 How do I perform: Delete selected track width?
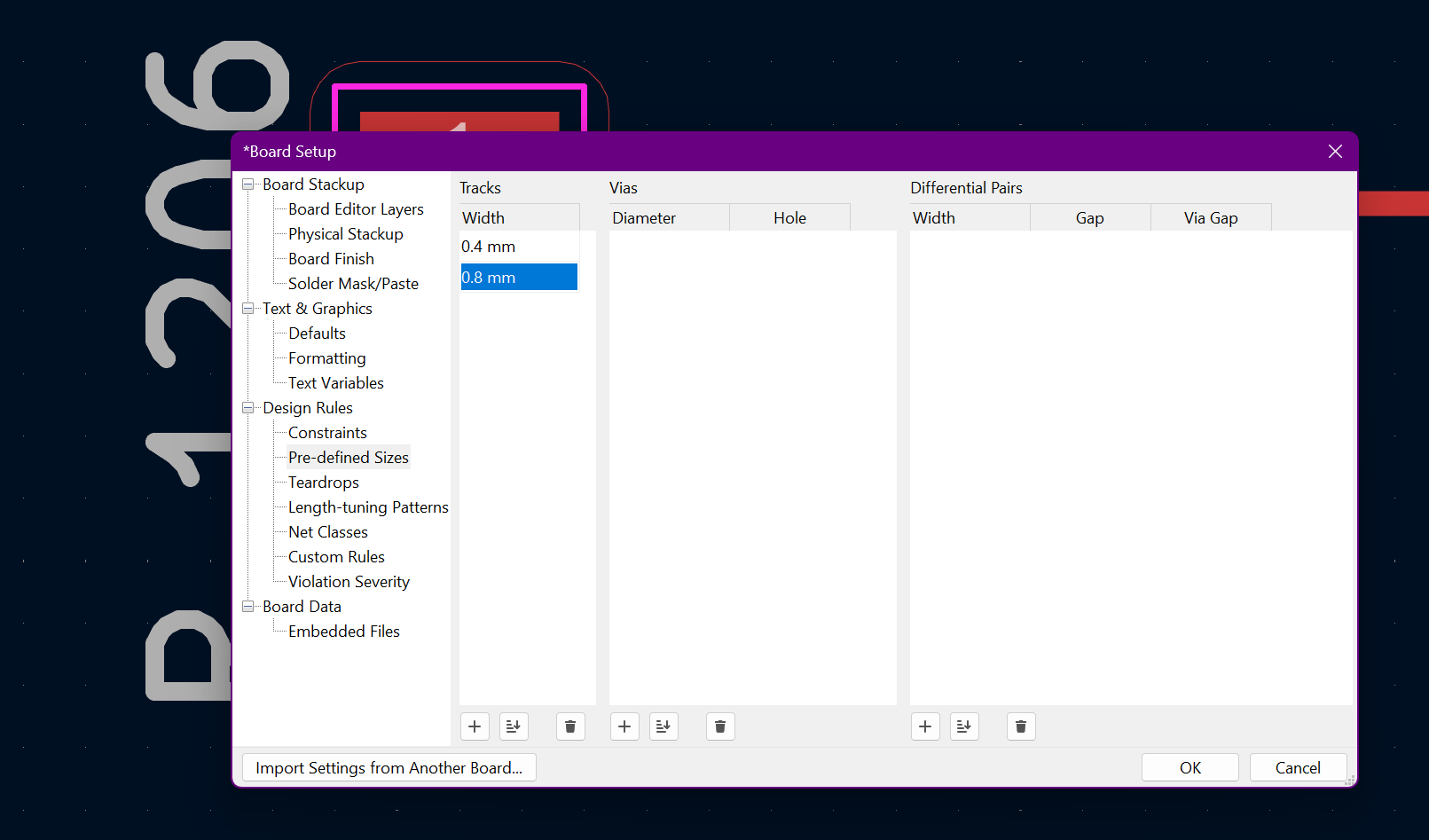click(x=570, y=726)
